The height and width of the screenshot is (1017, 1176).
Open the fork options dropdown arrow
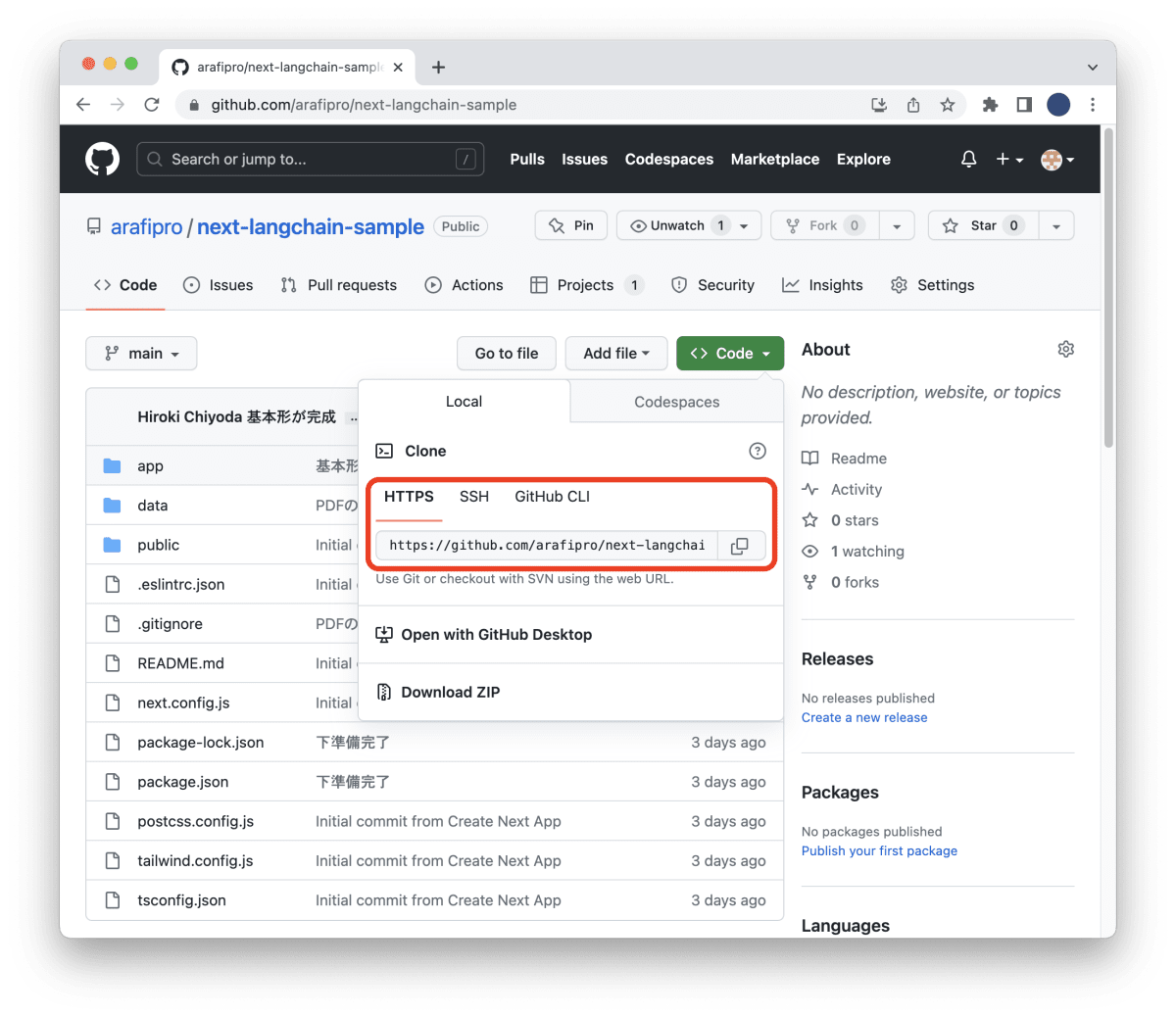coord(897,225)
